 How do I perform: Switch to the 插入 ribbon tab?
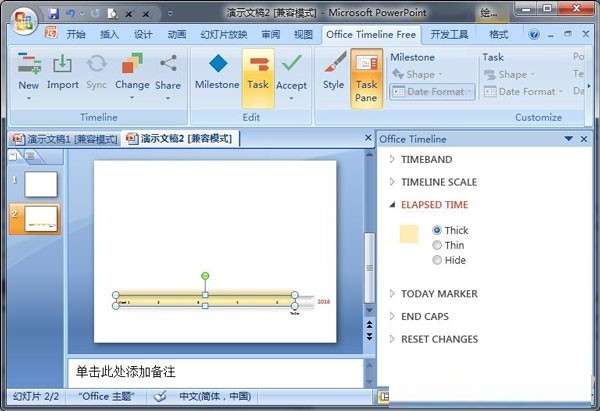tap(109, 35)
